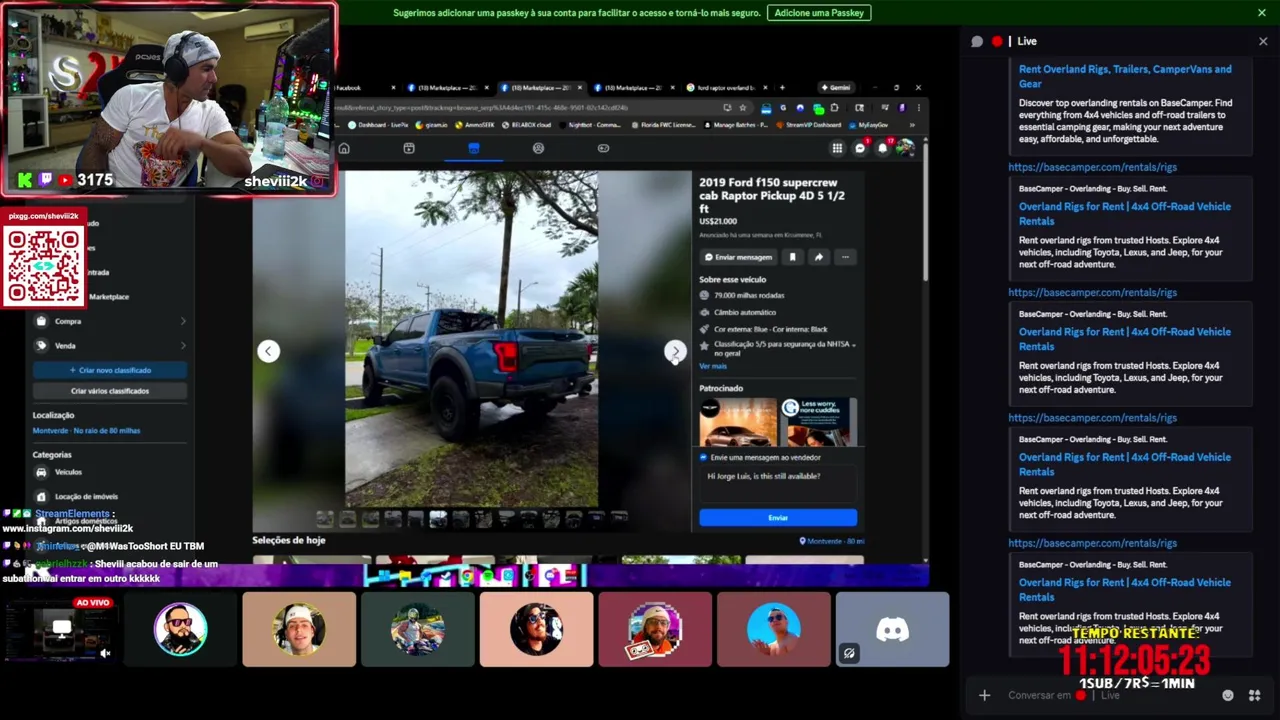Show the previous vehicle photo
The height and width of the screenshot is (720, 1280).
point(268,351)
